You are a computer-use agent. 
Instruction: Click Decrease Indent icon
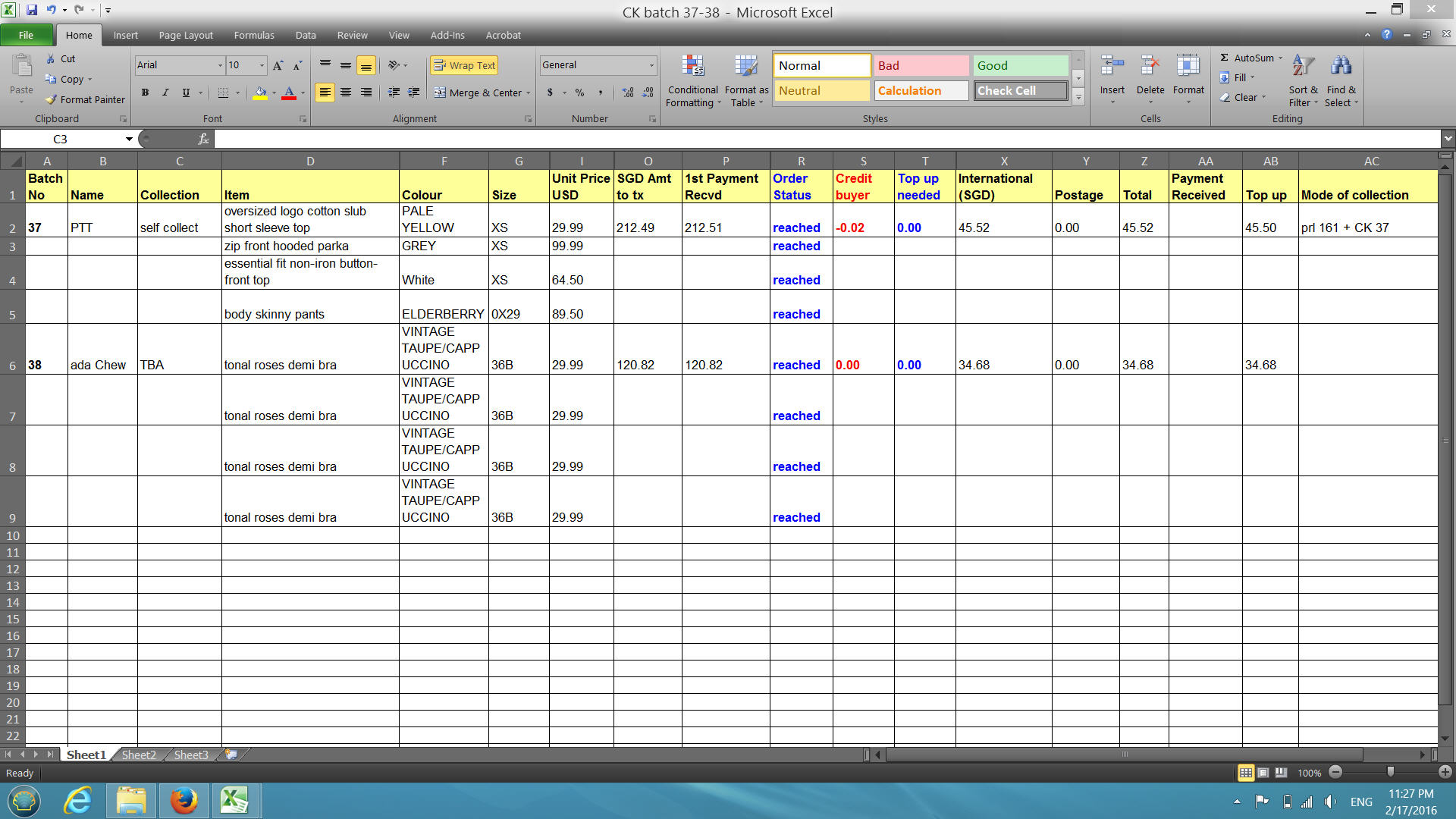394,93
